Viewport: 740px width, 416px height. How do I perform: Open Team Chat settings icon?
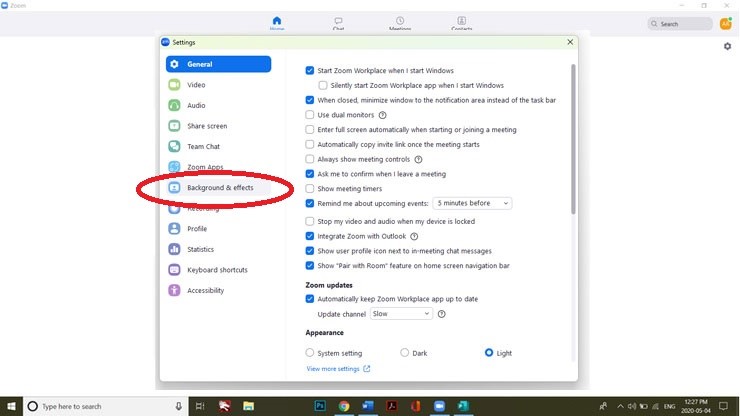coord(174,146)
